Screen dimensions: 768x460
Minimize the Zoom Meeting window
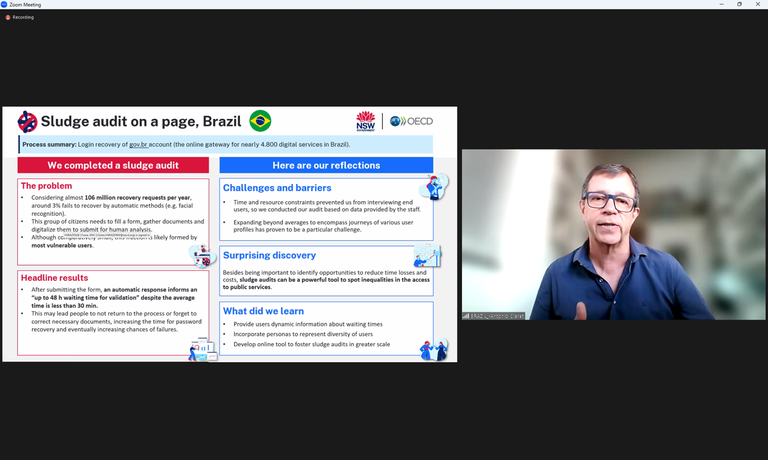coord(721,4)
